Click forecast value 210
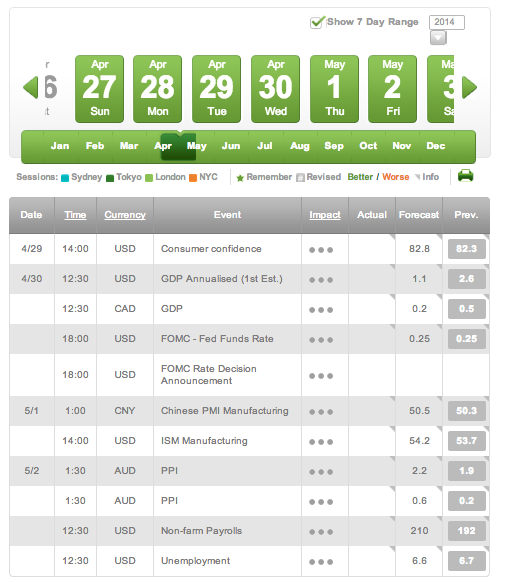 (x=419, y=531)
